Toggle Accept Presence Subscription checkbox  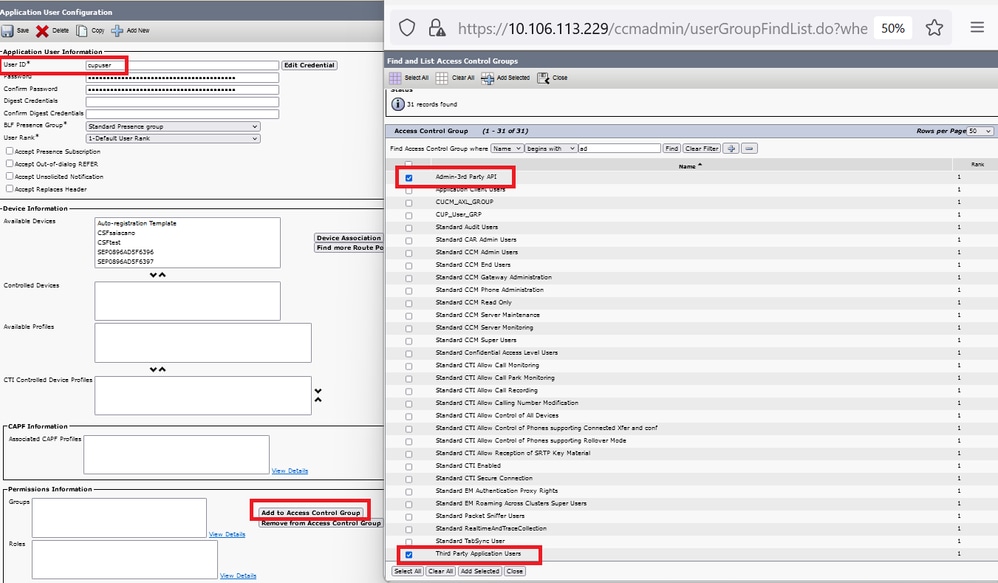click(10, 151)
